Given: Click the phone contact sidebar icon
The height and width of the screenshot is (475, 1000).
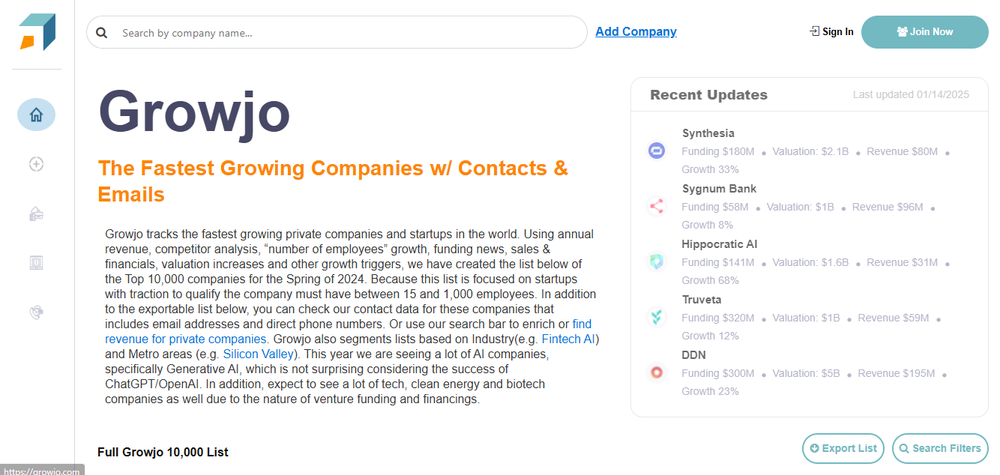Looking at the screenshot, I should 36,312.
